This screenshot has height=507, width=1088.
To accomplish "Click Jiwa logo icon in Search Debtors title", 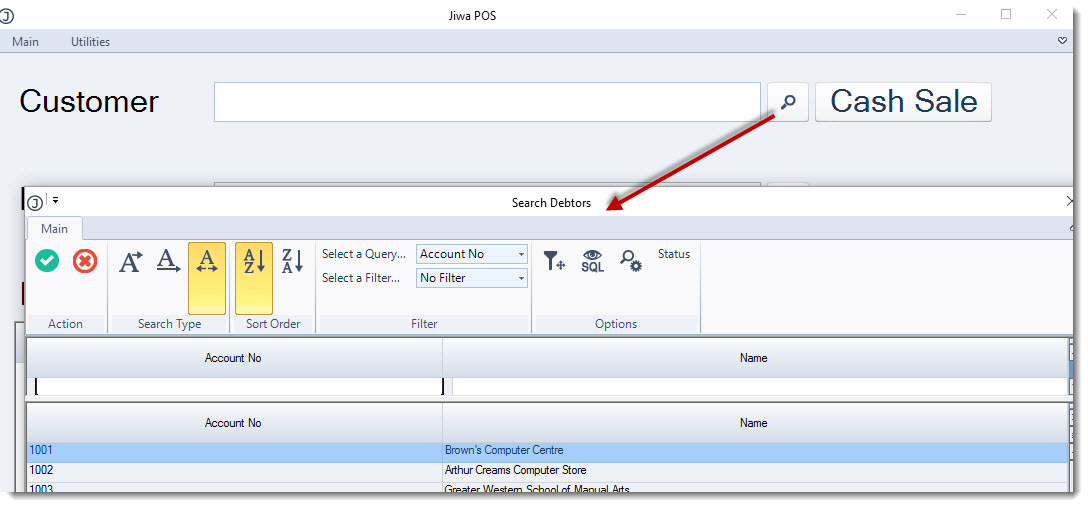I will tap(35, 203).
